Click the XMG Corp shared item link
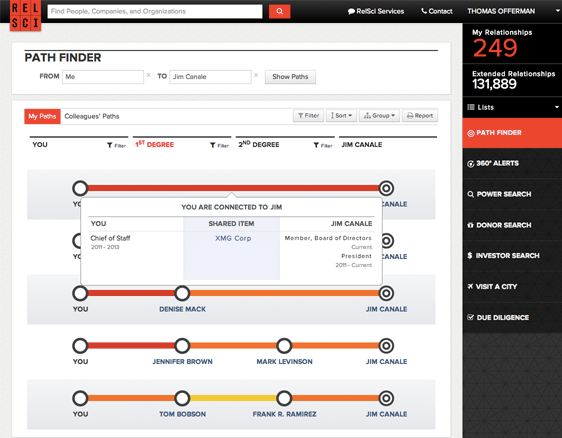 coord(233,238)
